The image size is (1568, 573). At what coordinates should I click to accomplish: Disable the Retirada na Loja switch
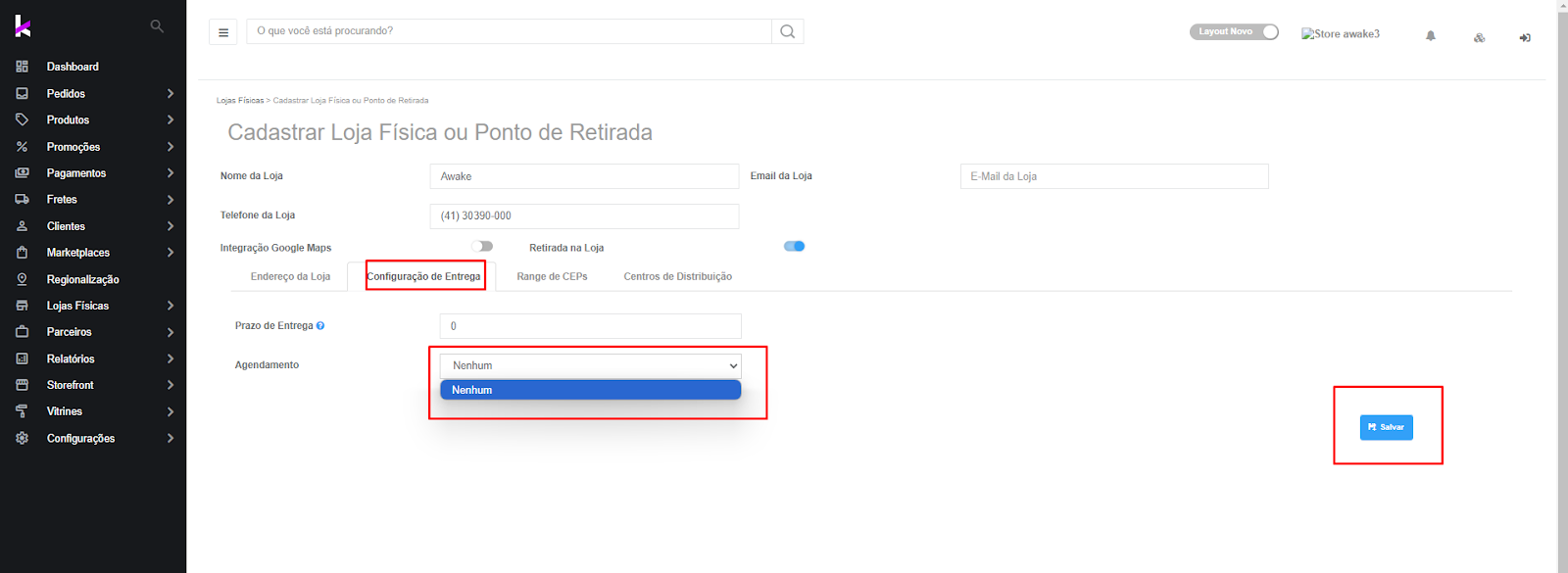794,247
